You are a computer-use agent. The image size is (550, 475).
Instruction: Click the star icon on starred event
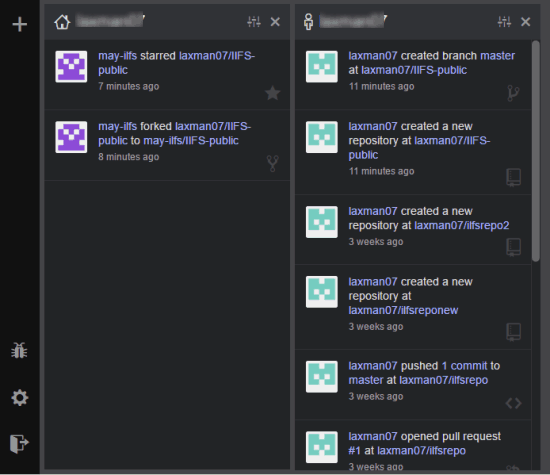[x=273, y=93]
